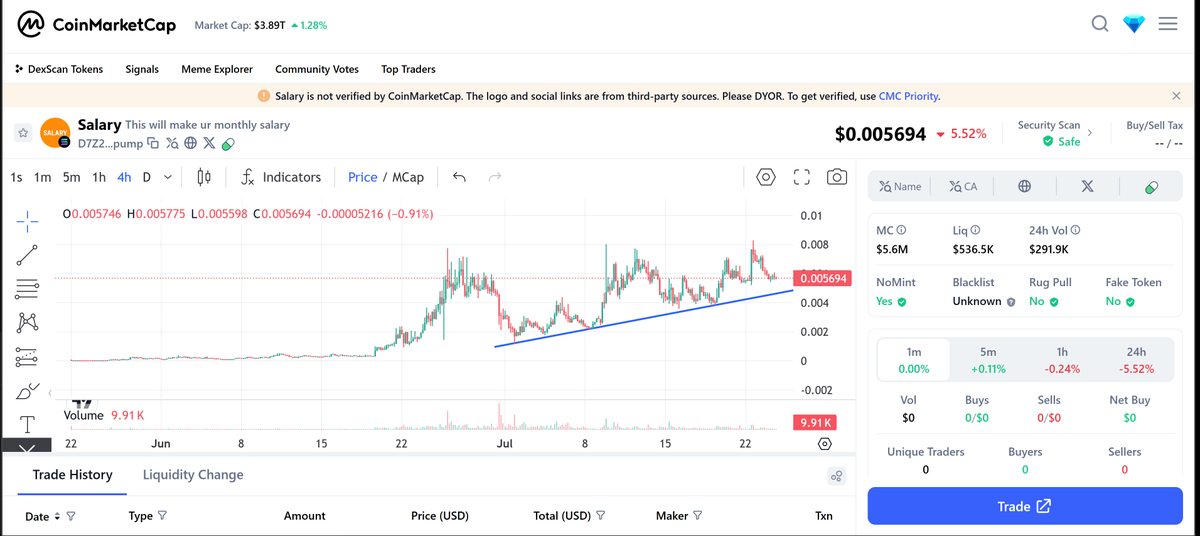Click green pill icon beside token address

point(228,143)
